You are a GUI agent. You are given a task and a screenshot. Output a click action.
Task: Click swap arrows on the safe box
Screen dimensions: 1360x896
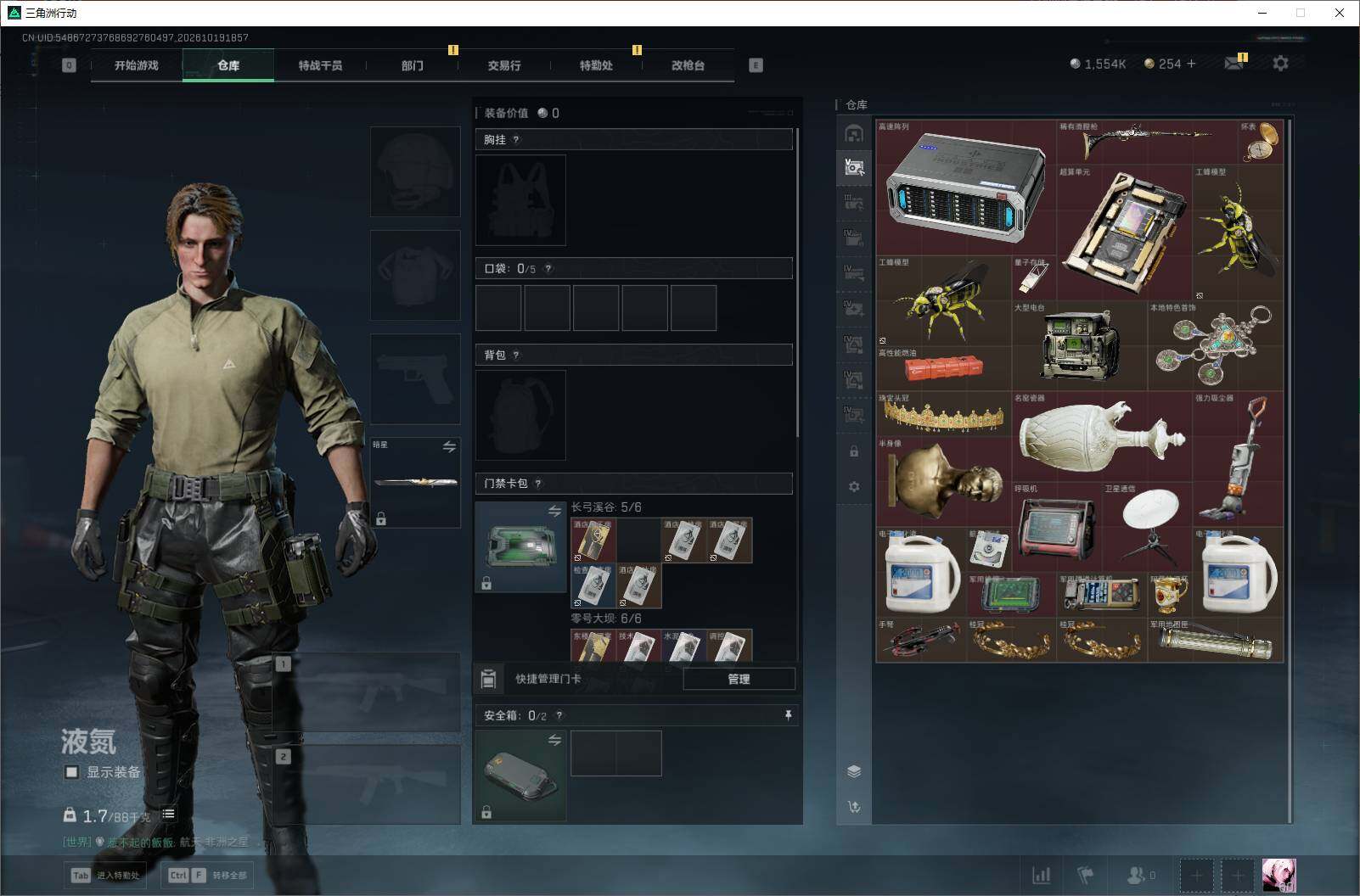[x=554, y=740]
